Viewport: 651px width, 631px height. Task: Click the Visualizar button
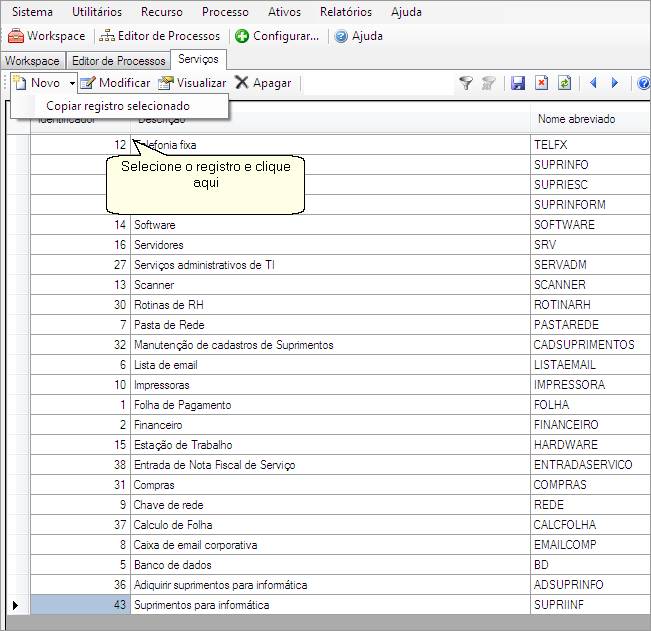(x=192, y=83)
